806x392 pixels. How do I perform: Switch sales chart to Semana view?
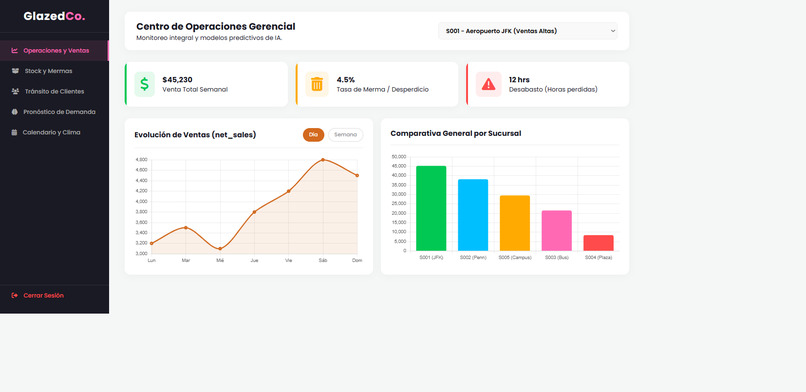point(345,135)
